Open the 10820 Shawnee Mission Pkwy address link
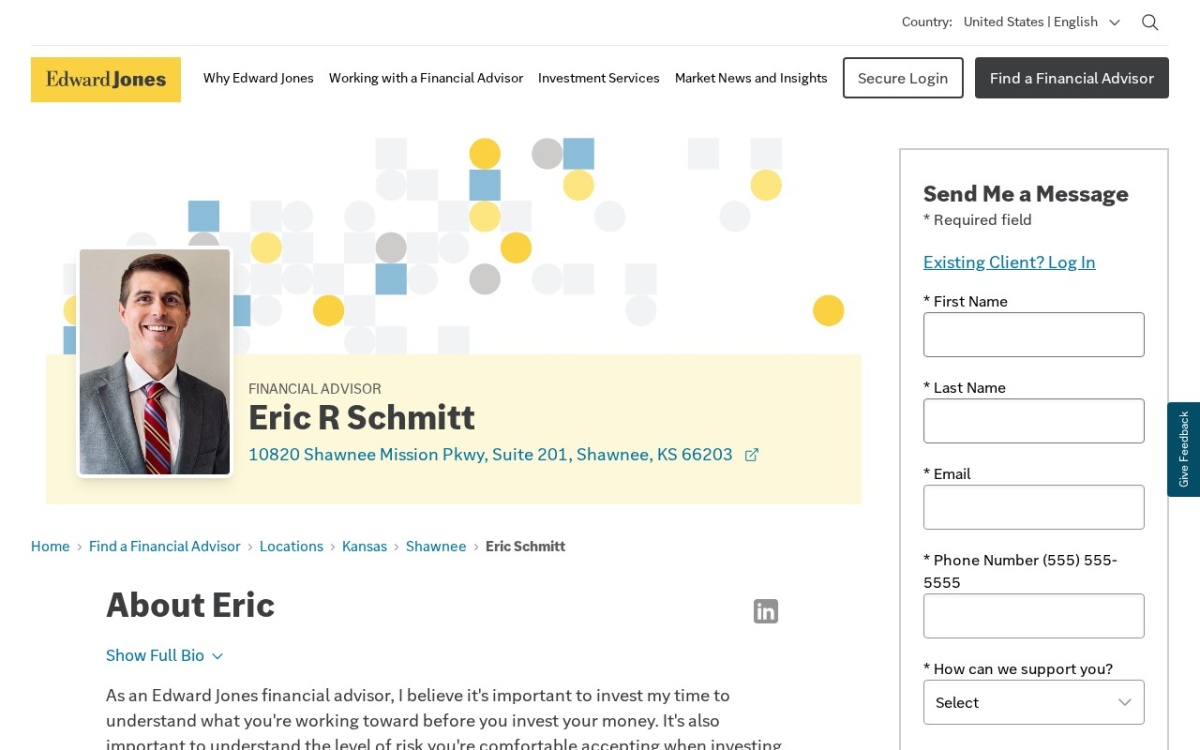The image size is (1200, 750). pos(490,454)
